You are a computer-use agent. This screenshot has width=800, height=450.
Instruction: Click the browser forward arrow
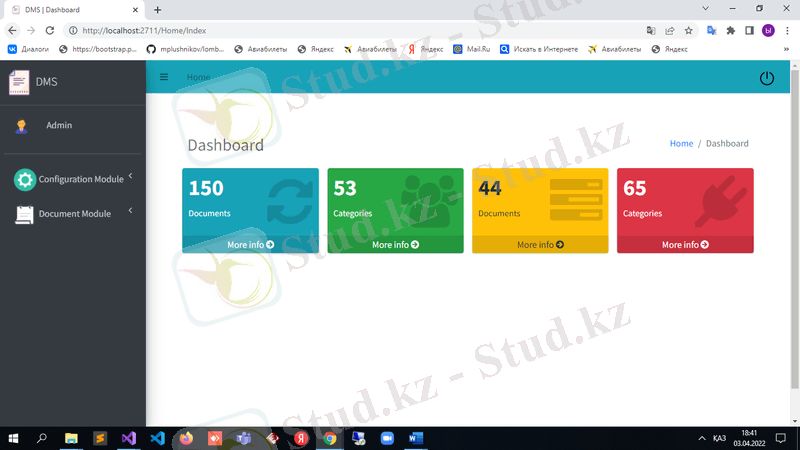coord(31,31)
